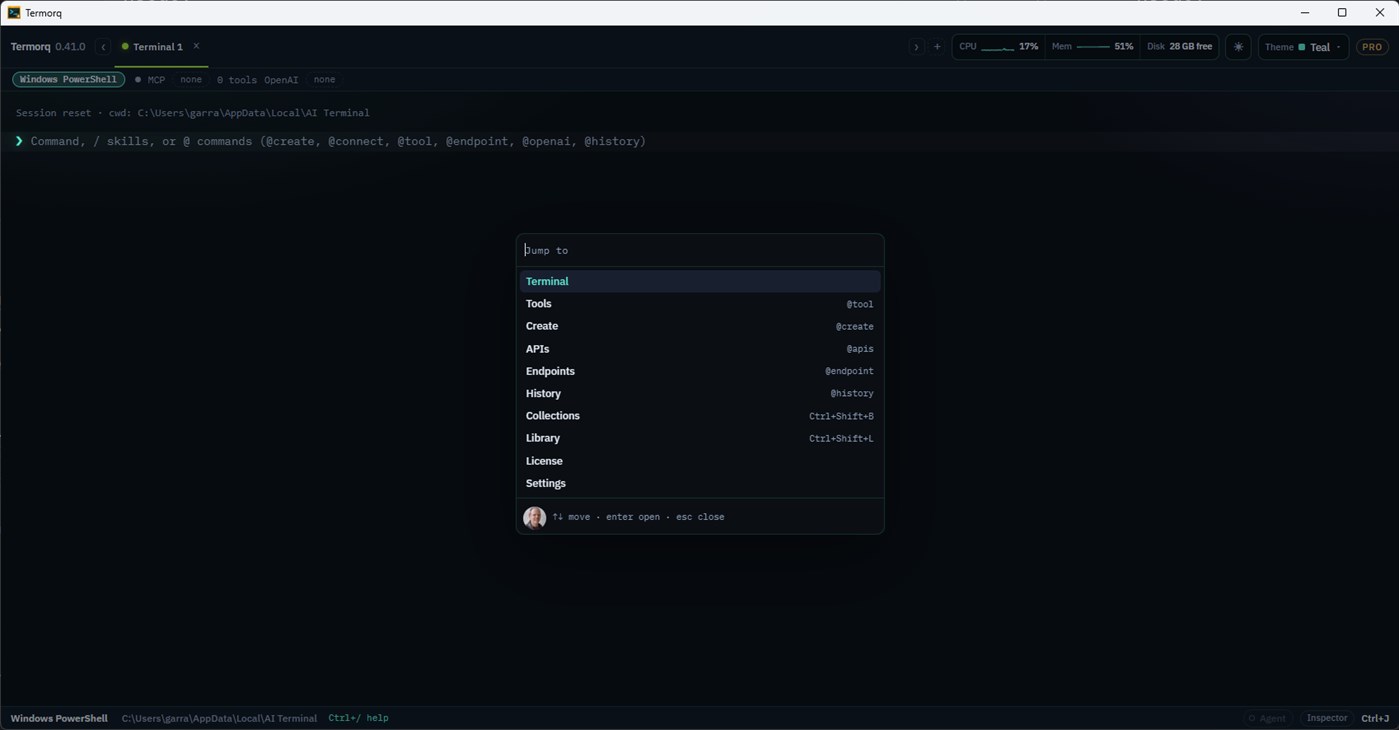Click 'Windows PowerShell' in status bar
The height and width of the screenshot is (730, 1399).
(x=59, y=718)
